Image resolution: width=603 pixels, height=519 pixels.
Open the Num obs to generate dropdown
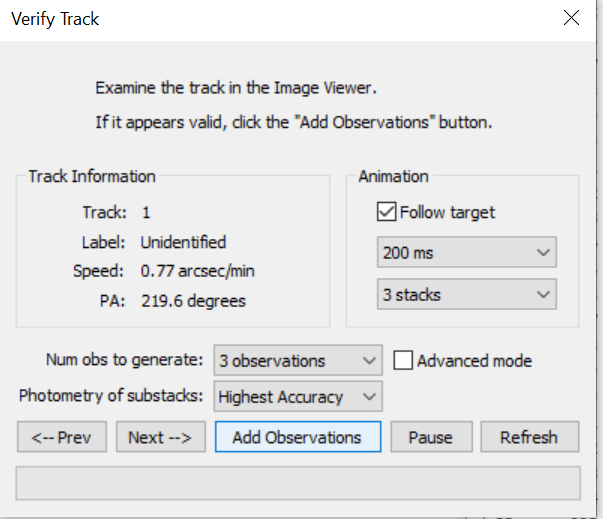click(x=298, y=361)
